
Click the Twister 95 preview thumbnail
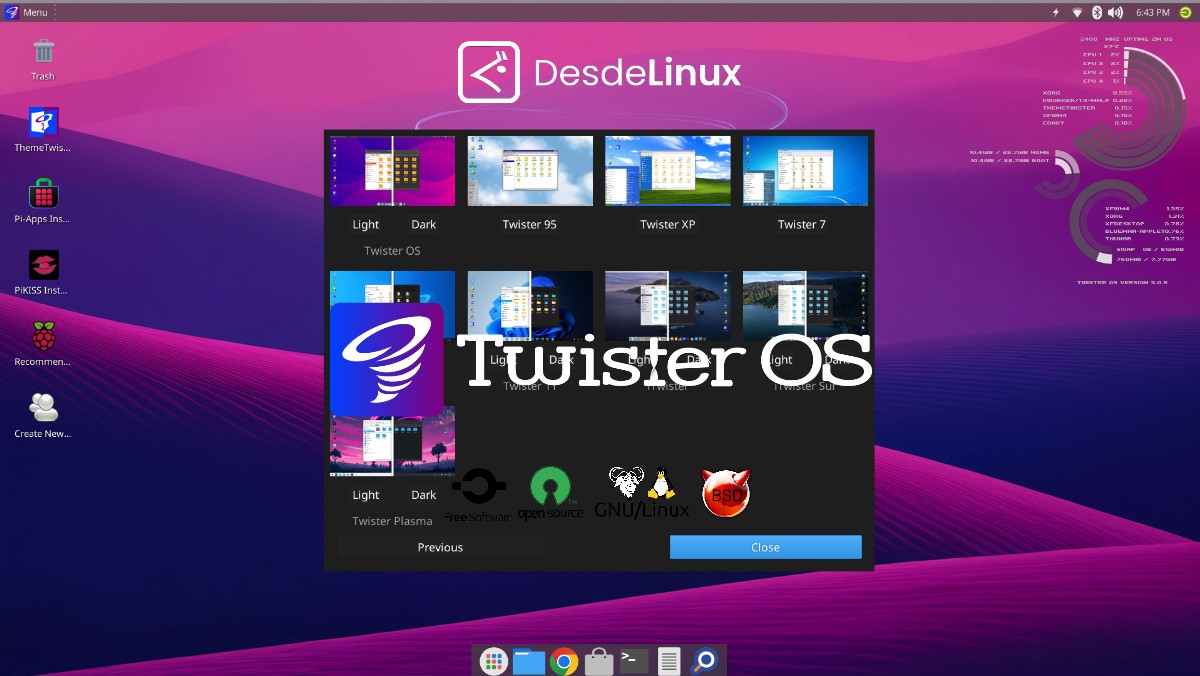(x=530, y=171)
